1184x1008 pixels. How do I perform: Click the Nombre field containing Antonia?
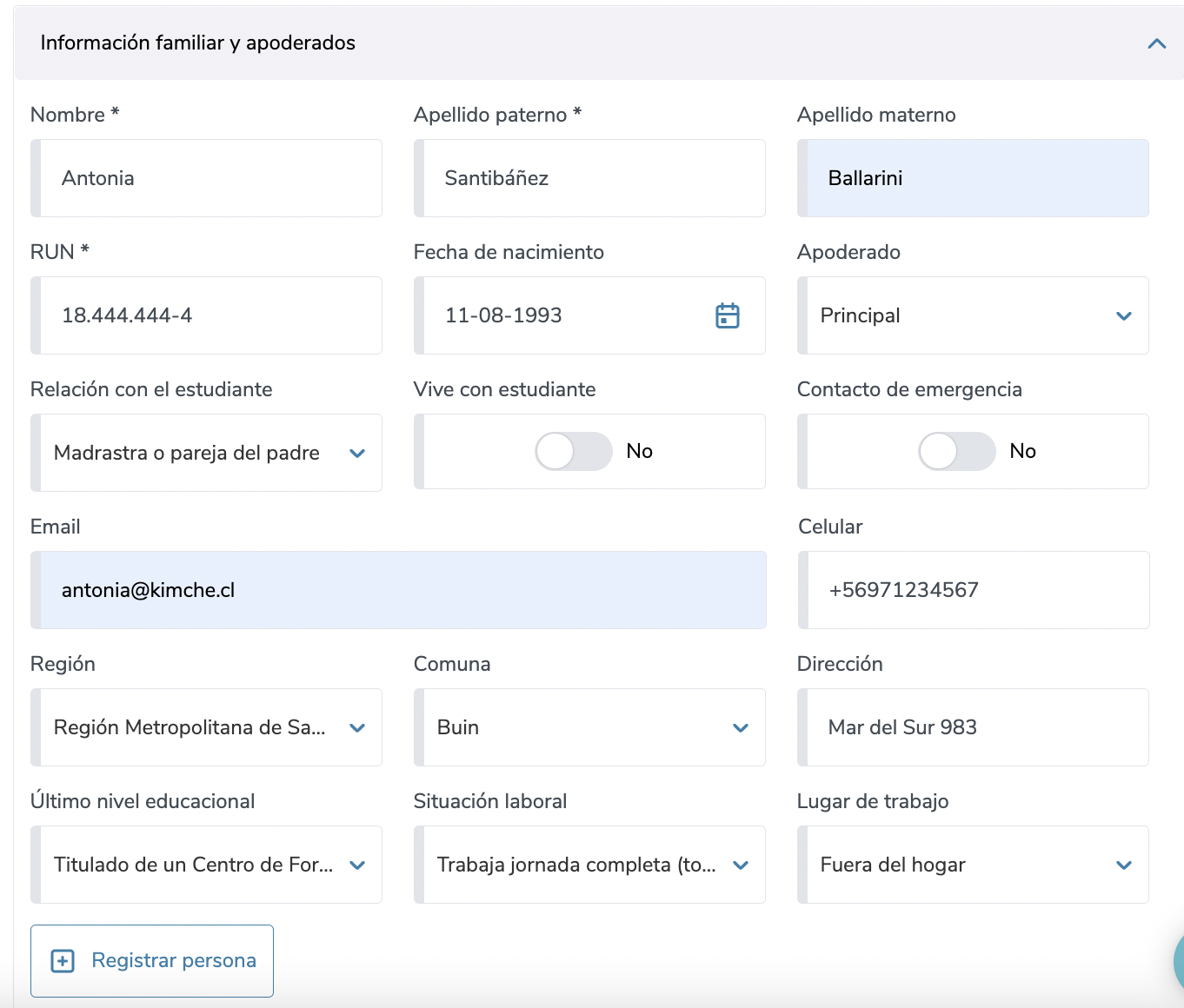coord(209,178)
